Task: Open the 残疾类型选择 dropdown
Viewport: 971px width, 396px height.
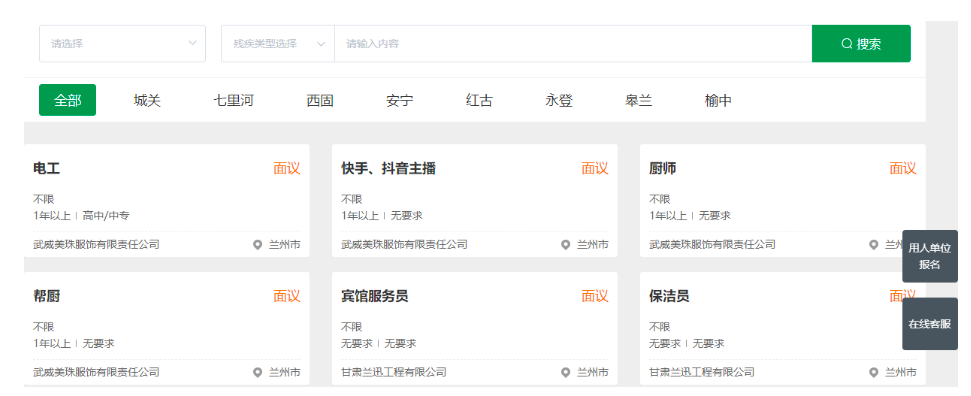Action: (x=278, y=43)
